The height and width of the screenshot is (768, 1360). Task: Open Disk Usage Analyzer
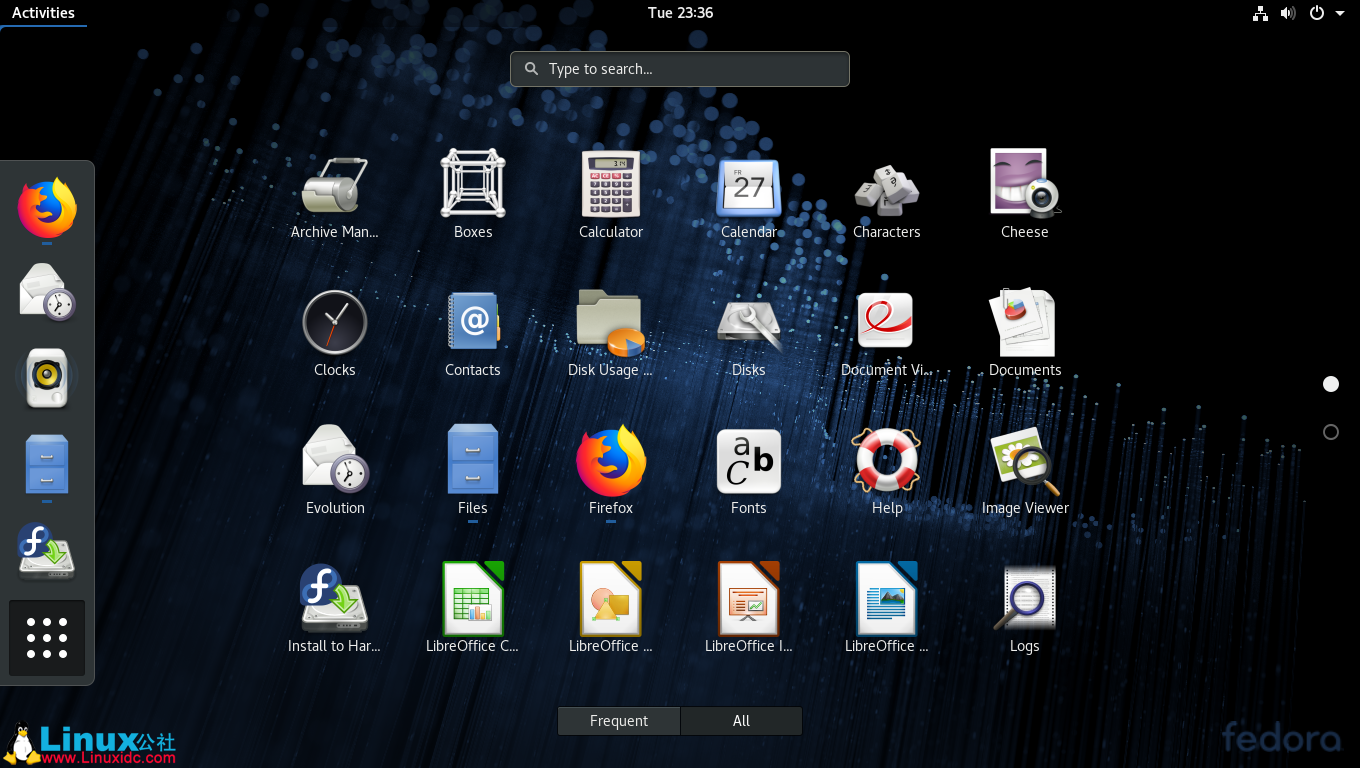pos(611,334)
